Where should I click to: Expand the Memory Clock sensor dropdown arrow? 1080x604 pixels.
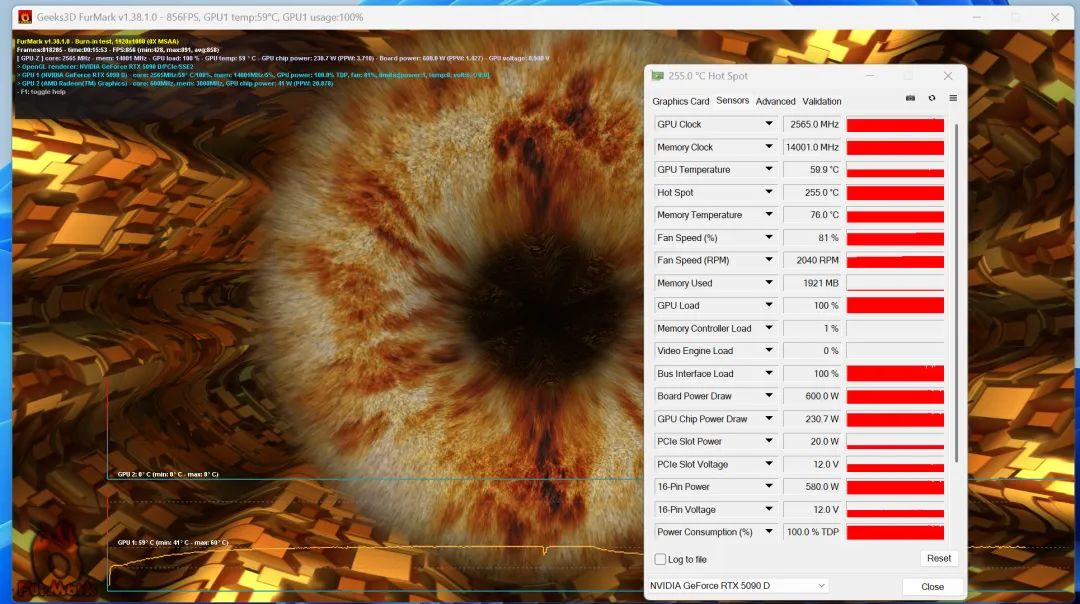point(769,147)
